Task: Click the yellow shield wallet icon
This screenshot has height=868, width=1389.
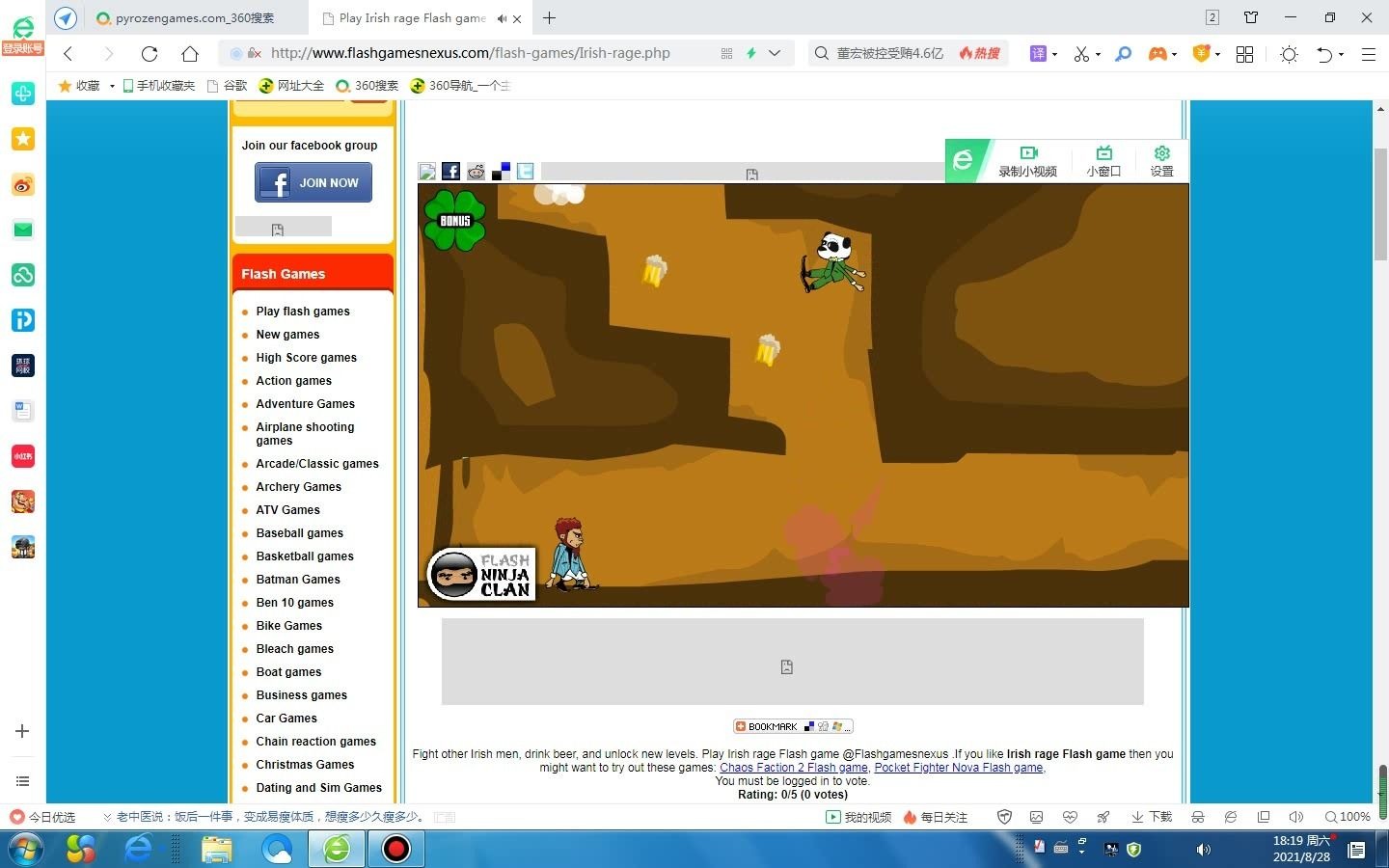Action: click(x=1201, y=54)
